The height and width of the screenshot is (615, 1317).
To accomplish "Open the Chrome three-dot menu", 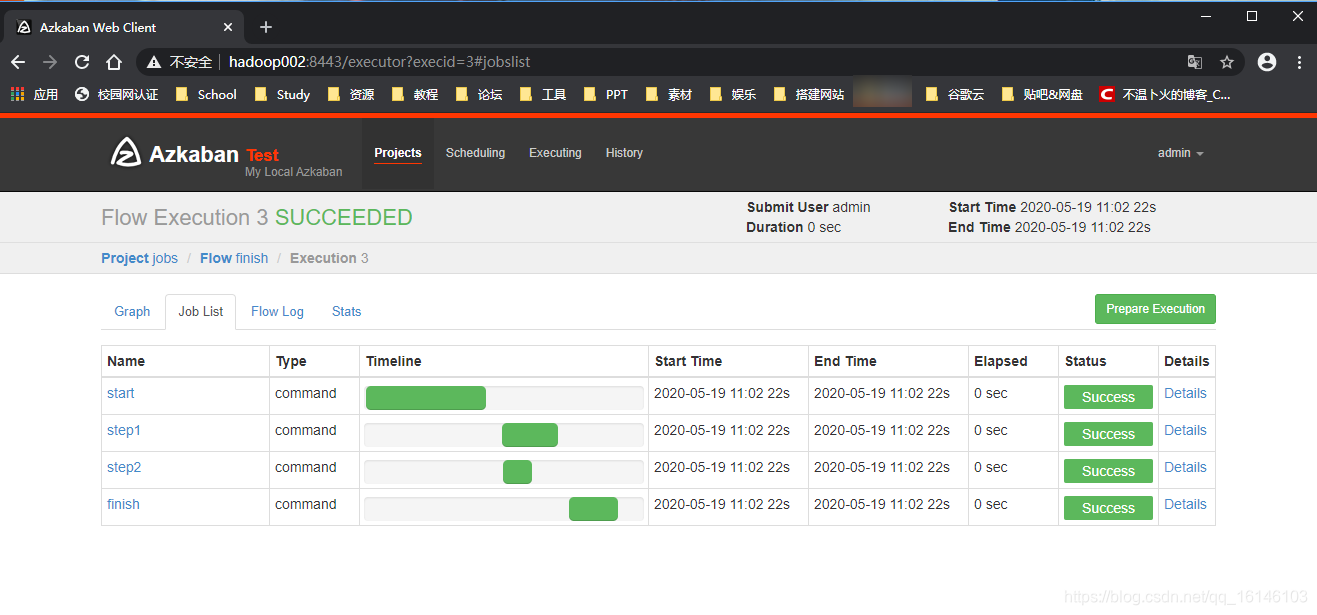I will pyautogui.click(x=1299, y=62).
